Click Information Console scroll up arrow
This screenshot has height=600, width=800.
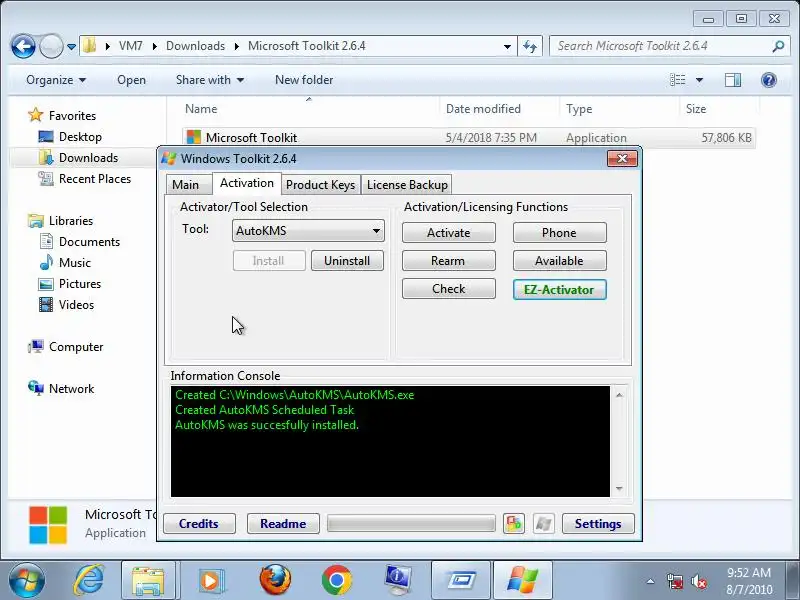[619, 395]
